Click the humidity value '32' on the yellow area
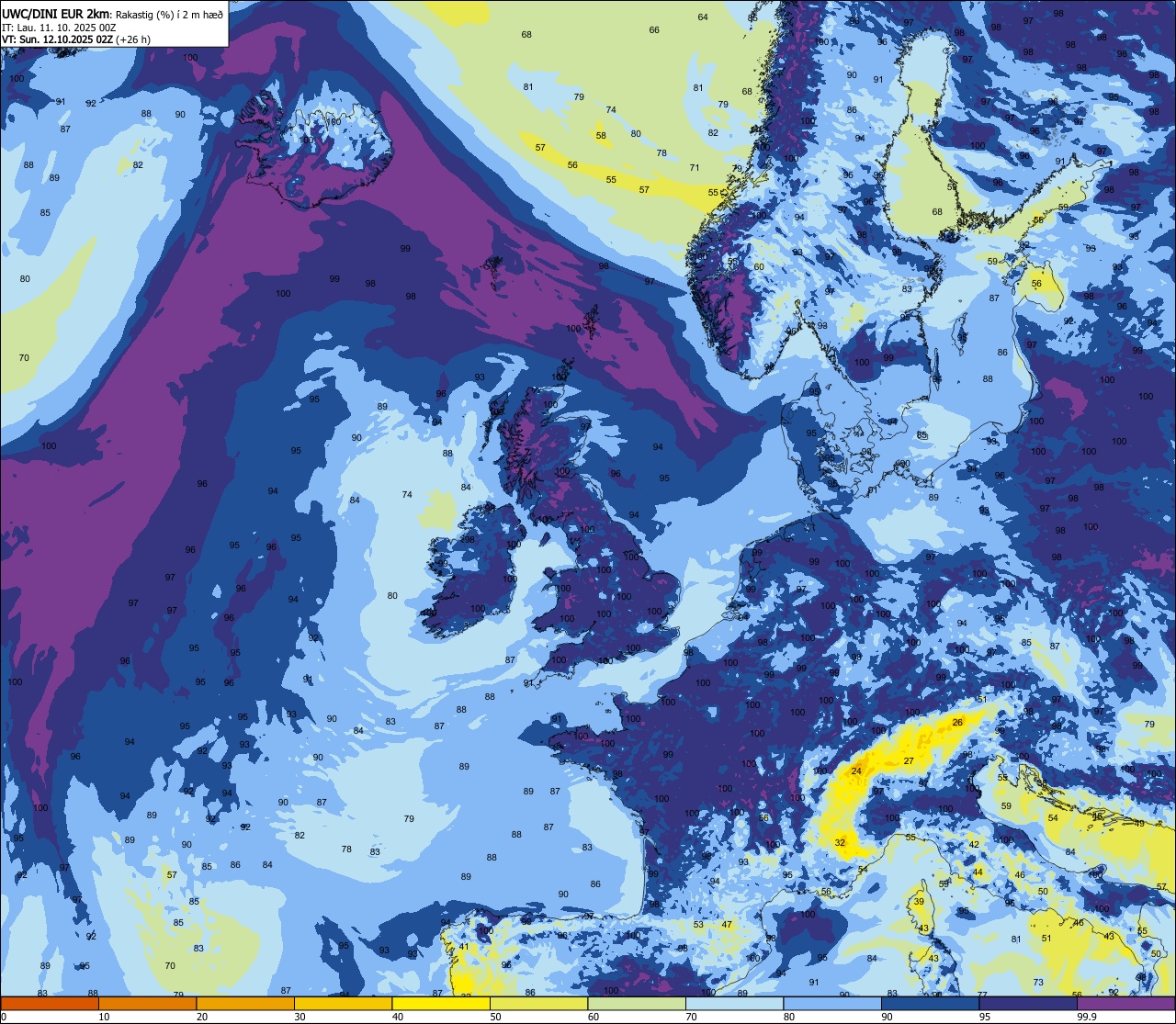 point(840,843)
